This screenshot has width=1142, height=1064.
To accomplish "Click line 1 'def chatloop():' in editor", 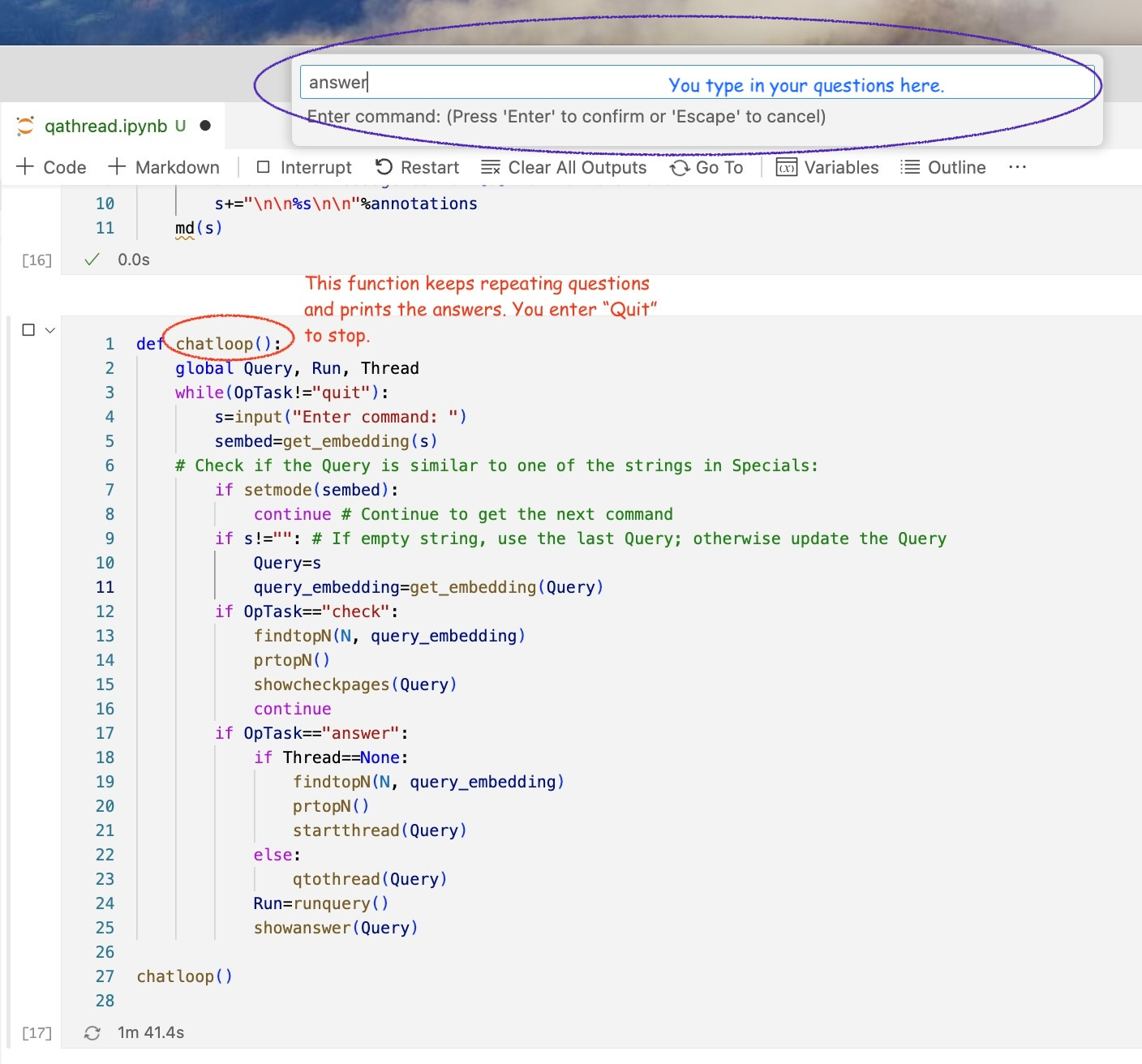I will 209,344.
